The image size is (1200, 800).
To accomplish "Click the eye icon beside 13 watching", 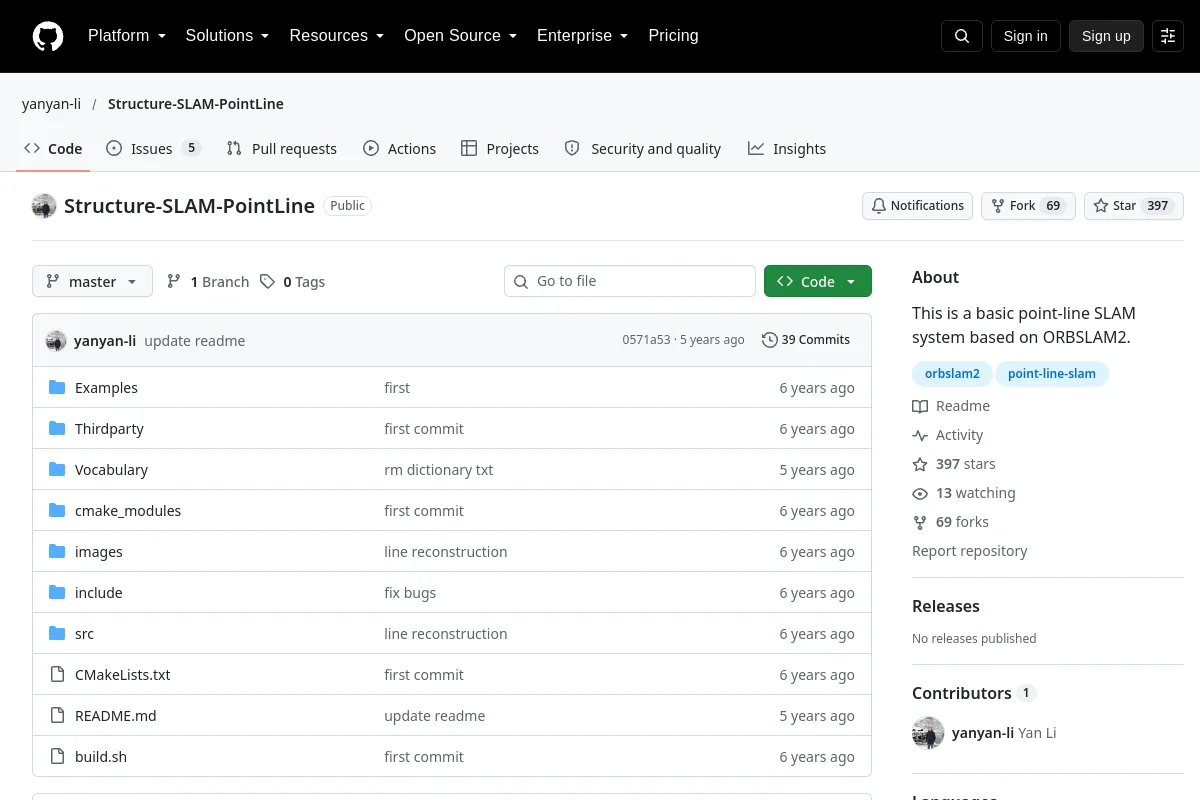I will coord(920,493).
